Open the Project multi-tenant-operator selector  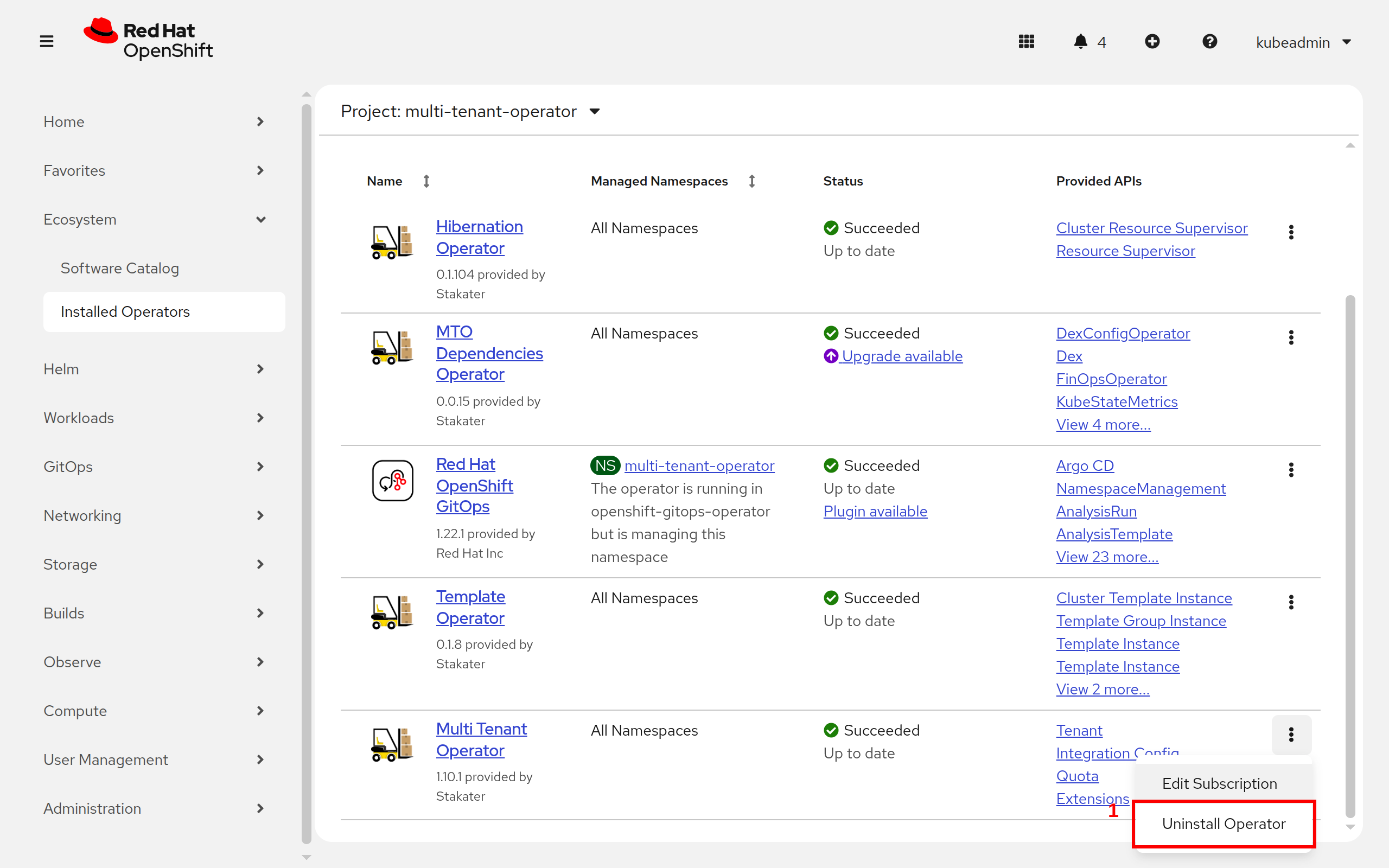click(x=470, y=111)
